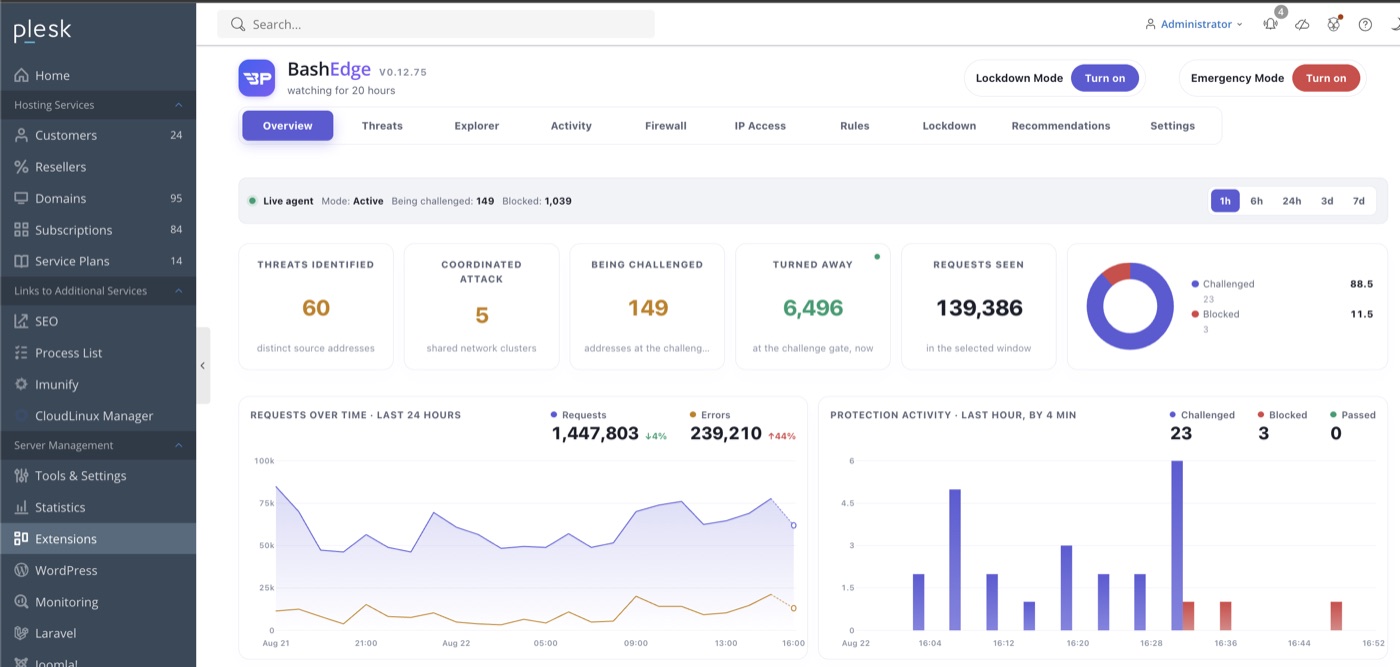This screenshot has width=1400, height=667.
Task: Select the 24h time range
Action: tap(1292, 201)
